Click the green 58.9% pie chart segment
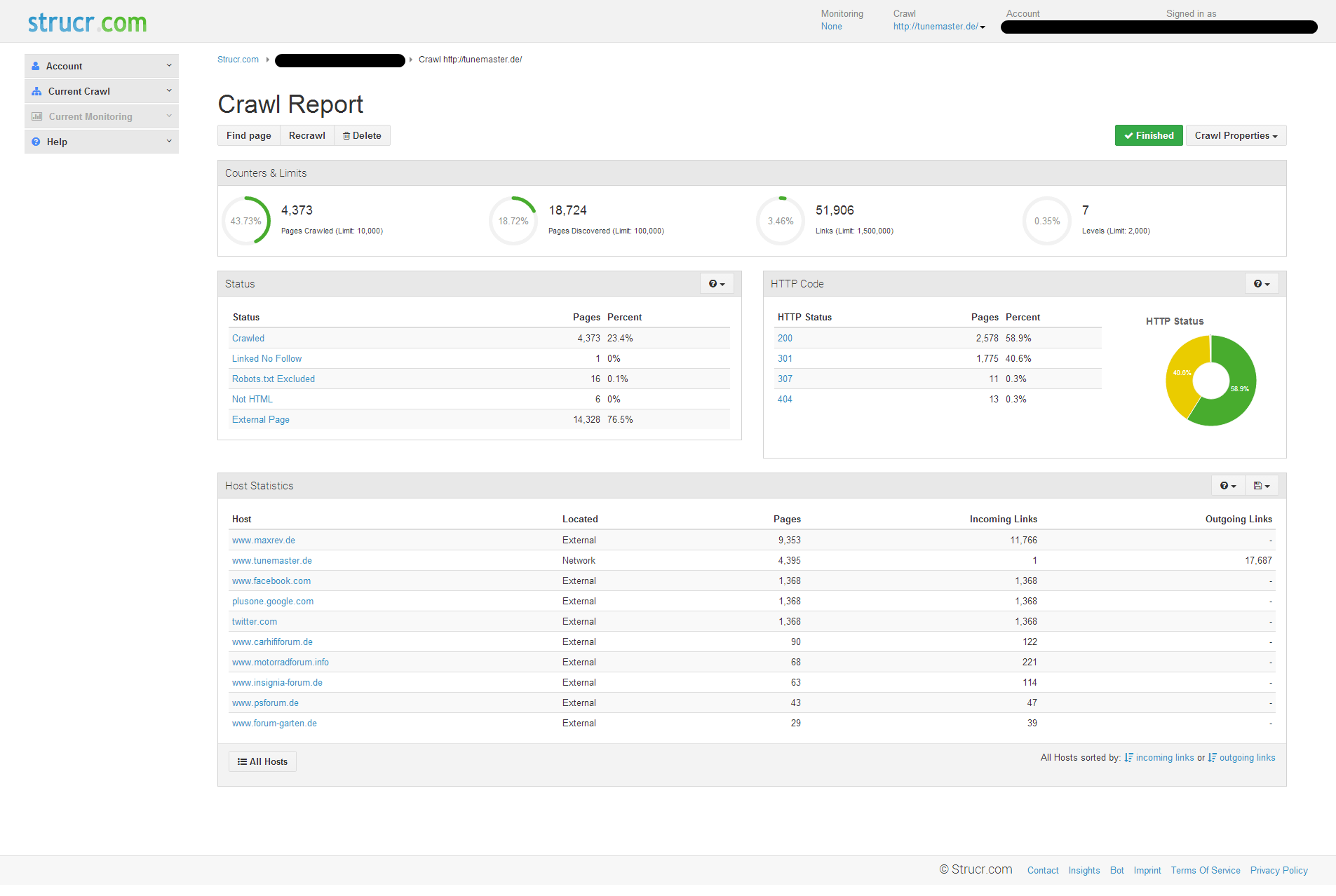Viewport: 1336px width, 896px height. 1240,388
